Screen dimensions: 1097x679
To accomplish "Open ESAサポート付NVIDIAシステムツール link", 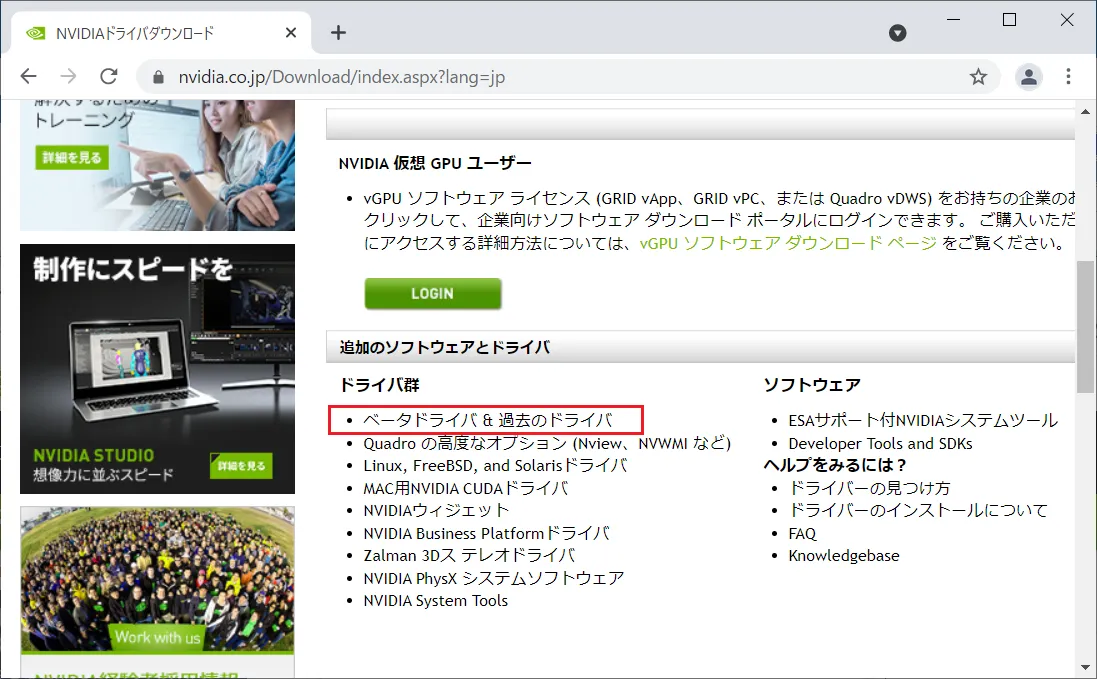I will pos(923,420).
